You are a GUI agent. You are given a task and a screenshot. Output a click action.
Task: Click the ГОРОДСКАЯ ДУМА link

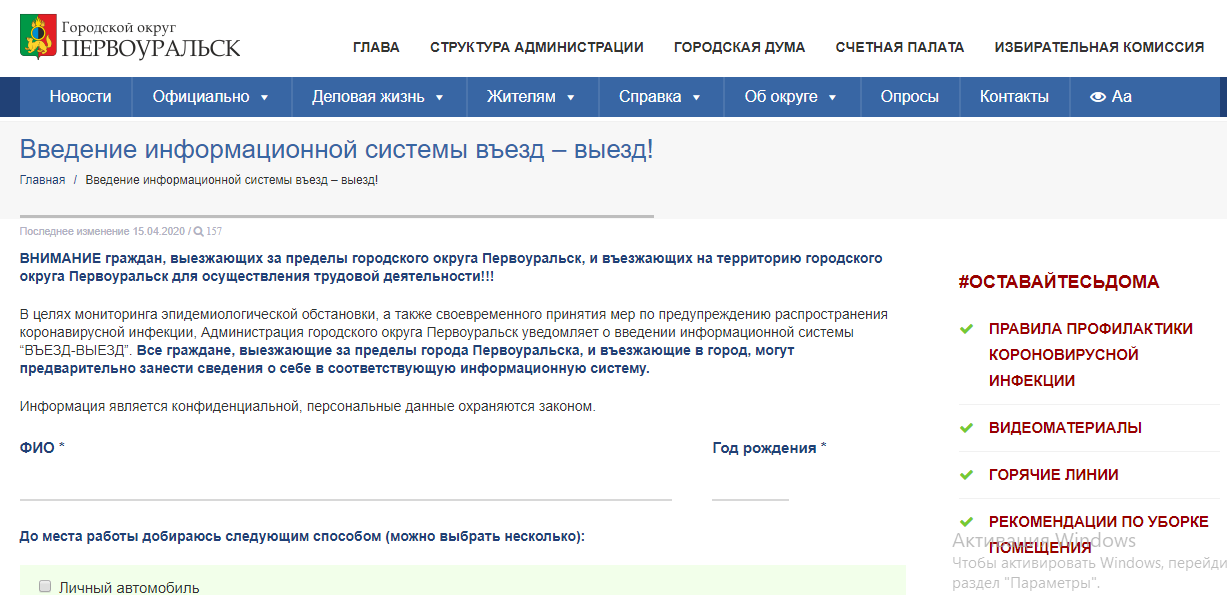tap(739, 47)
